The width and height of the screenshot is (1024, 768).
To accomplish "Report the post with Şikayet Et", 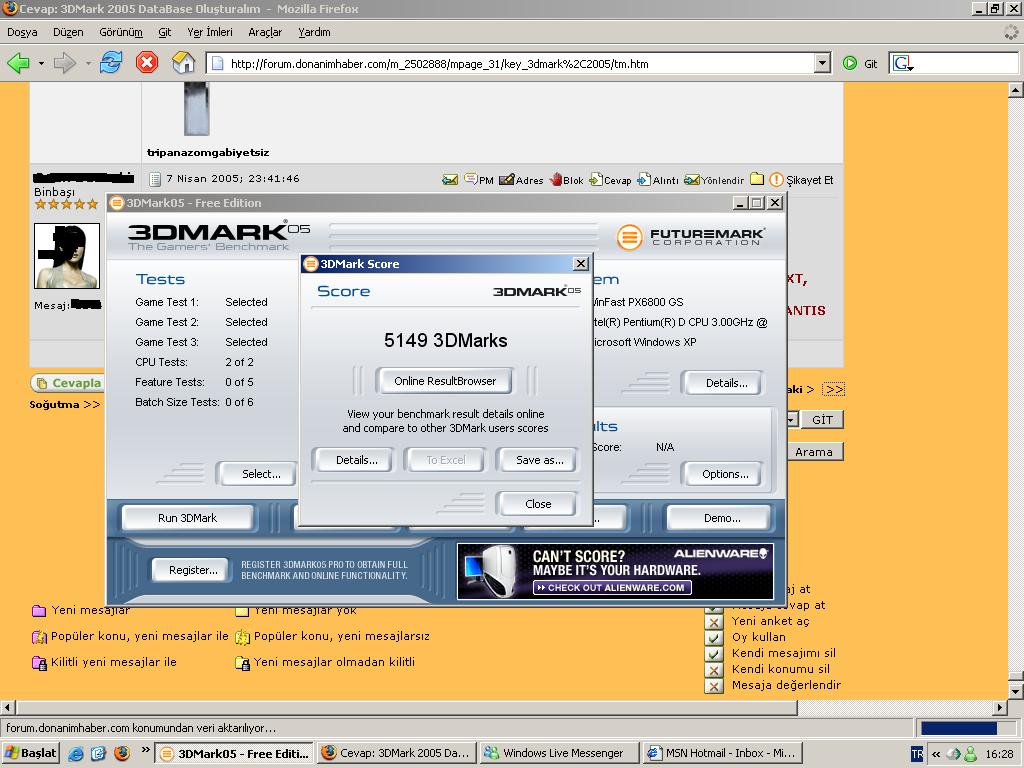I will click(x=801, y=180).
